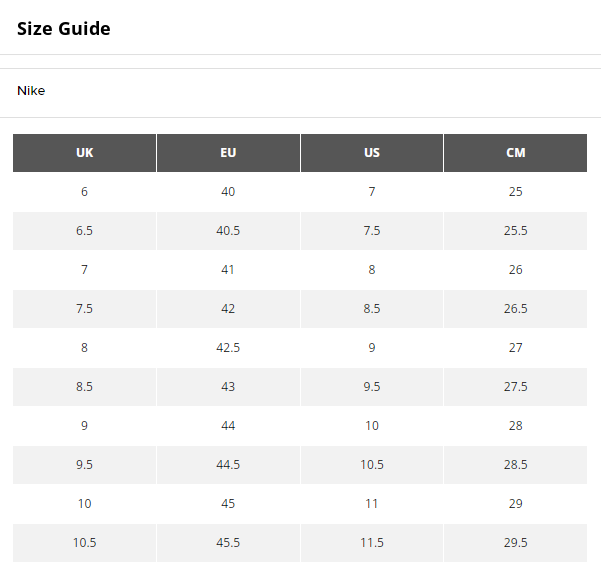
Task: Select EU size 42.5 cell
Action: tap(228, 348)
